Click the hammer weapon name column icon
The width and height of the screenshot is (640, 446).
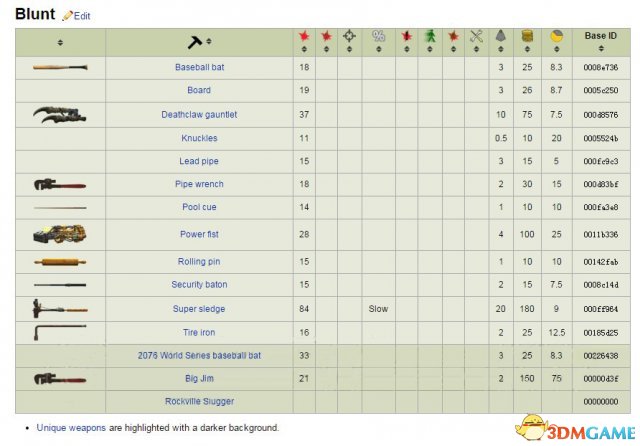pyautogui.click(x=194, y=42)
